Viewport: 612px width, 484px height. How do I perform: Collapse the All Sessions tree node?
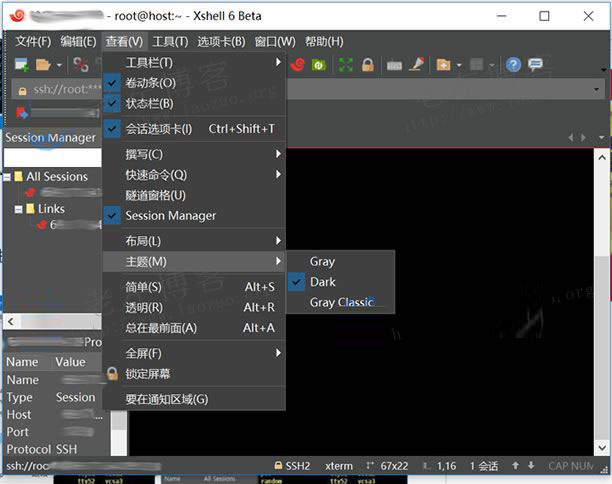point(7,177)
